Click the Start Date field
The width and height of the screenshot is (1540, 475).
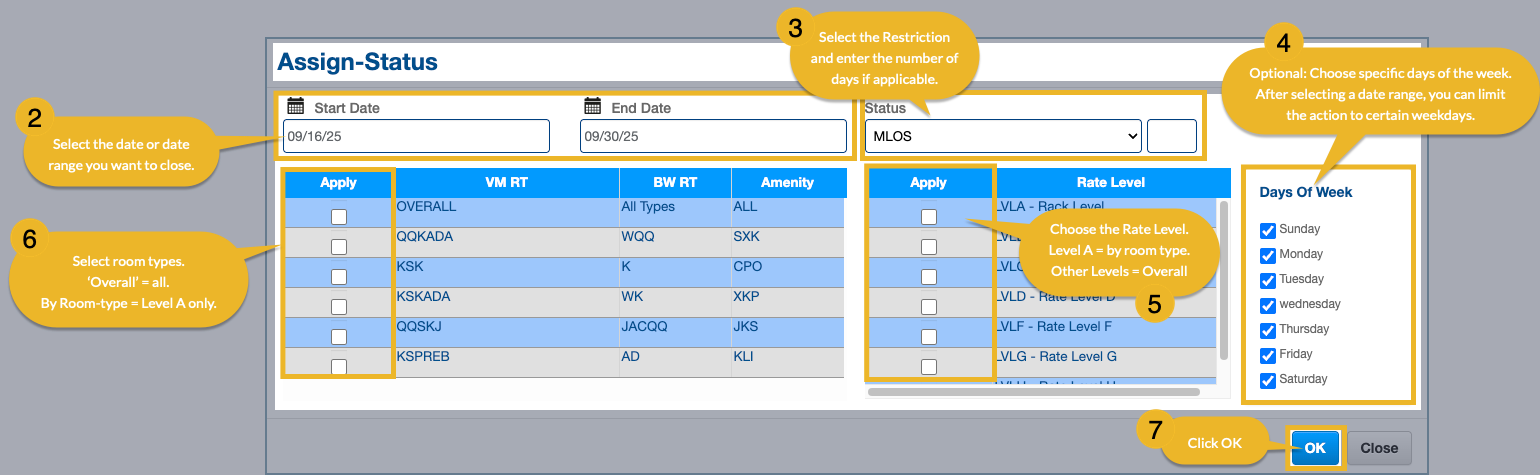(x=416, y=136)
